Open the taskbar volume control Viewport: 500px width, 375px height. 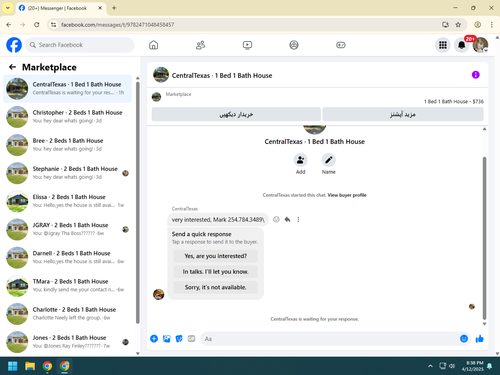pyautogui.click(x=452, y=366)
